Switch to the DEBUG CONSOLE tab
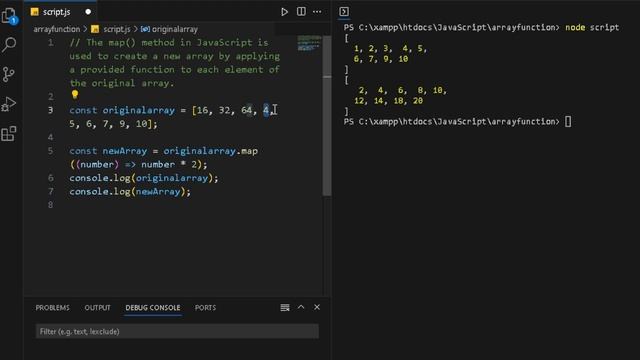Viewport: 640px width, 360px height. point(153,308)
